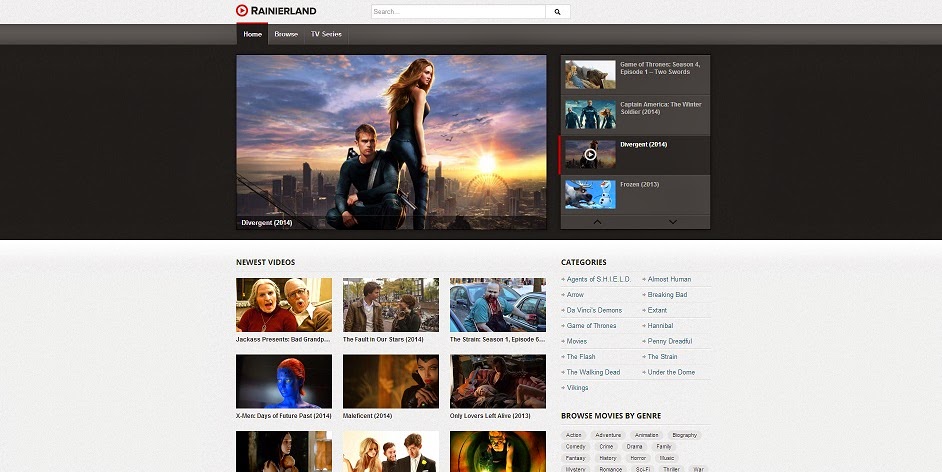This screenshot has height=472, width=942.
Task: Open the Da Vinci's Demons category
Action: [594, 310]
